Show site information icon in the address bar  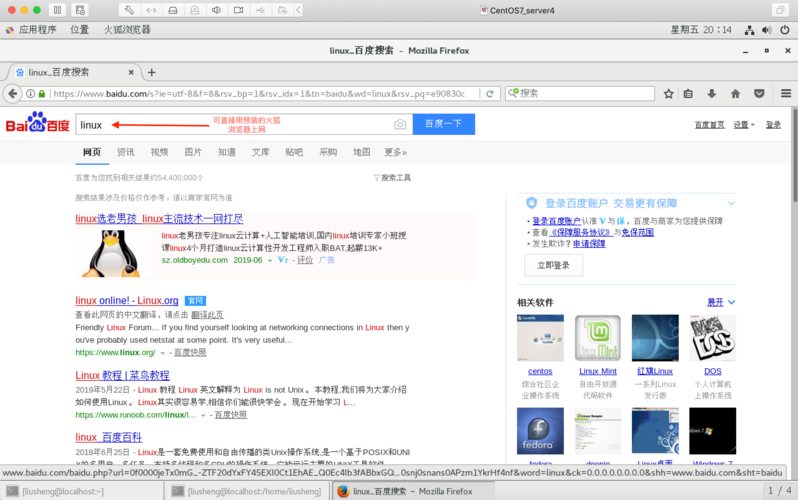[x=31, y=94]
